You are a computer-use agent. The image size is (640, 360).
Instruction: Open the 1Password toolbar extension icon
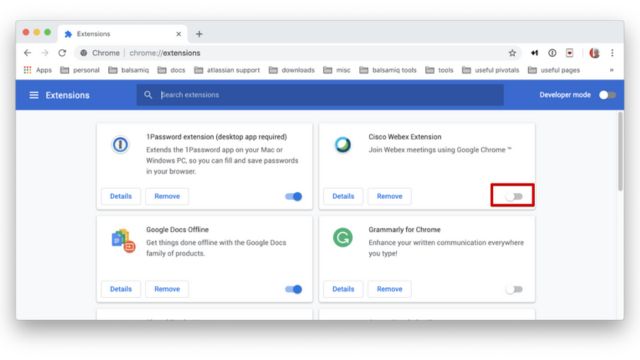point(552,53)
